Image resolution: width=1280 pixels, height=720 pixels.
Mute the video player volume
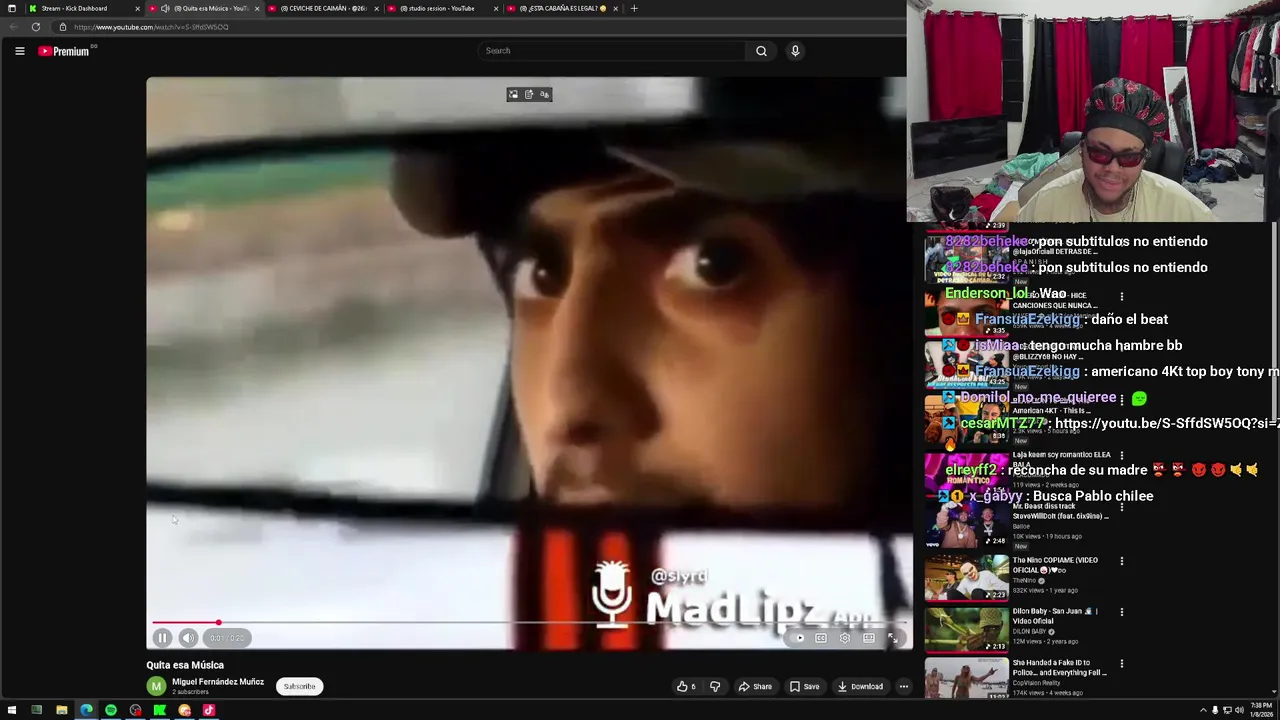coord(188,638)
